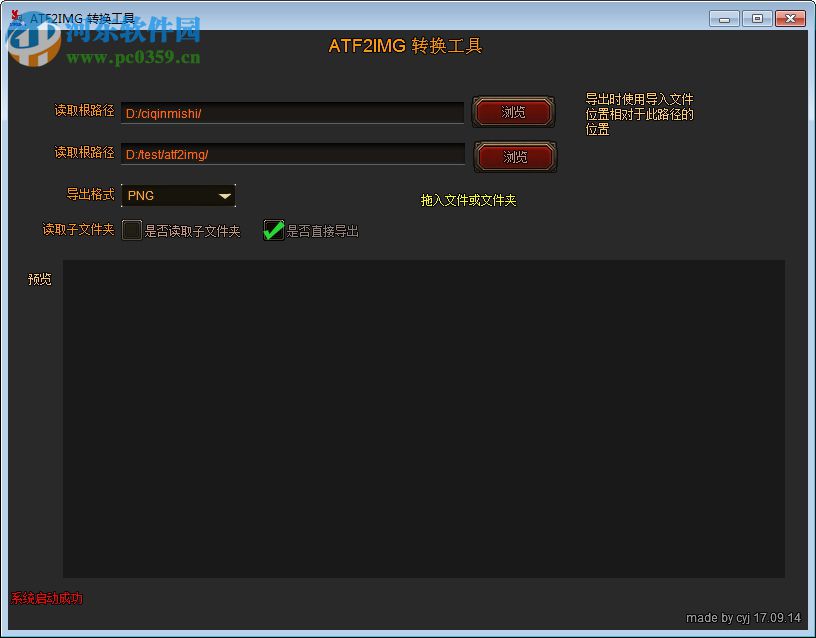Maximize the ATF2IMG window
This screenshot has width=816, height=638.
point(757,17)
